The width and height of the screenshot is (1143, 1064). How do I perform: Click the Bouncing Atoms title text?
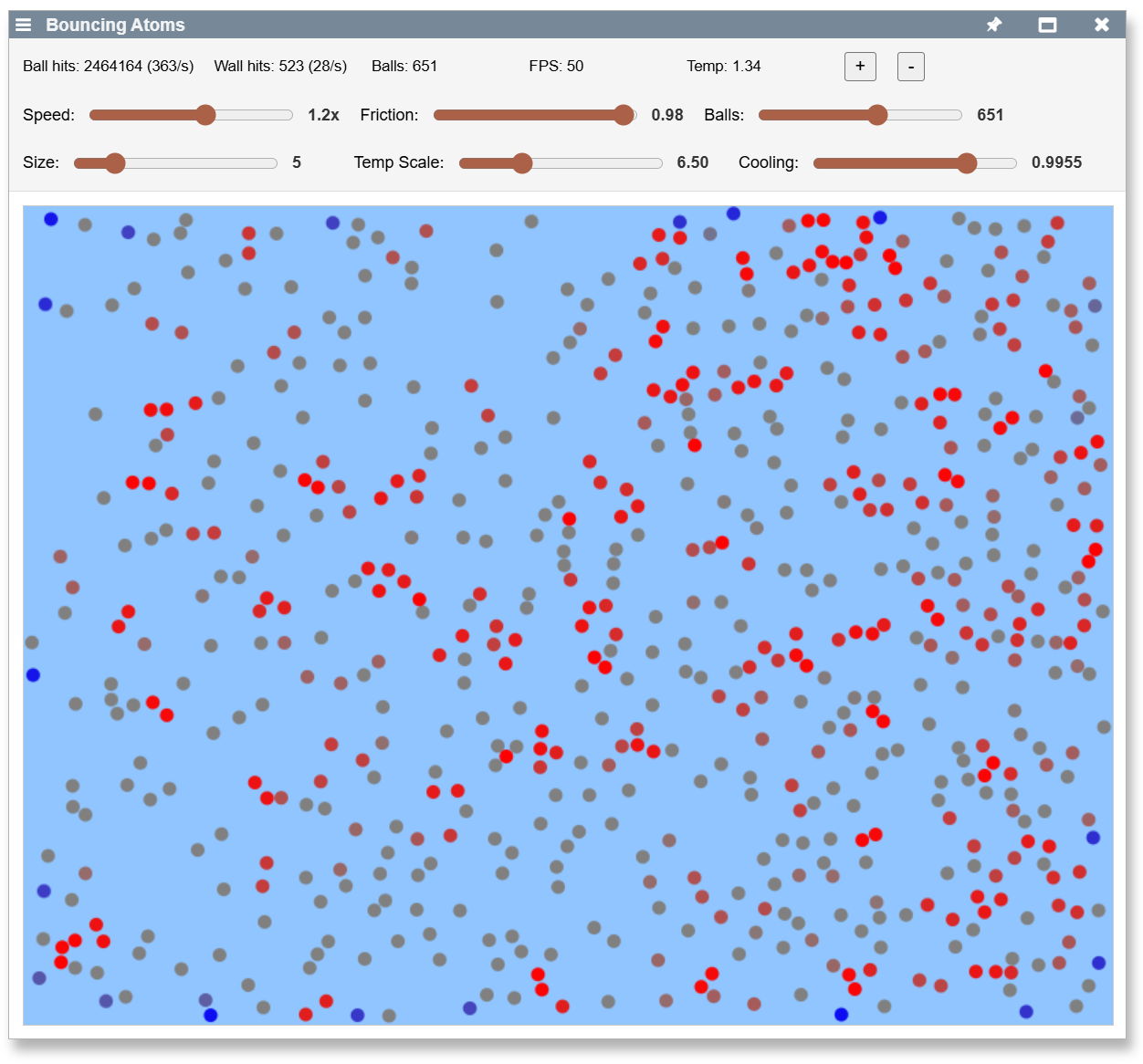tap(115, 25)
